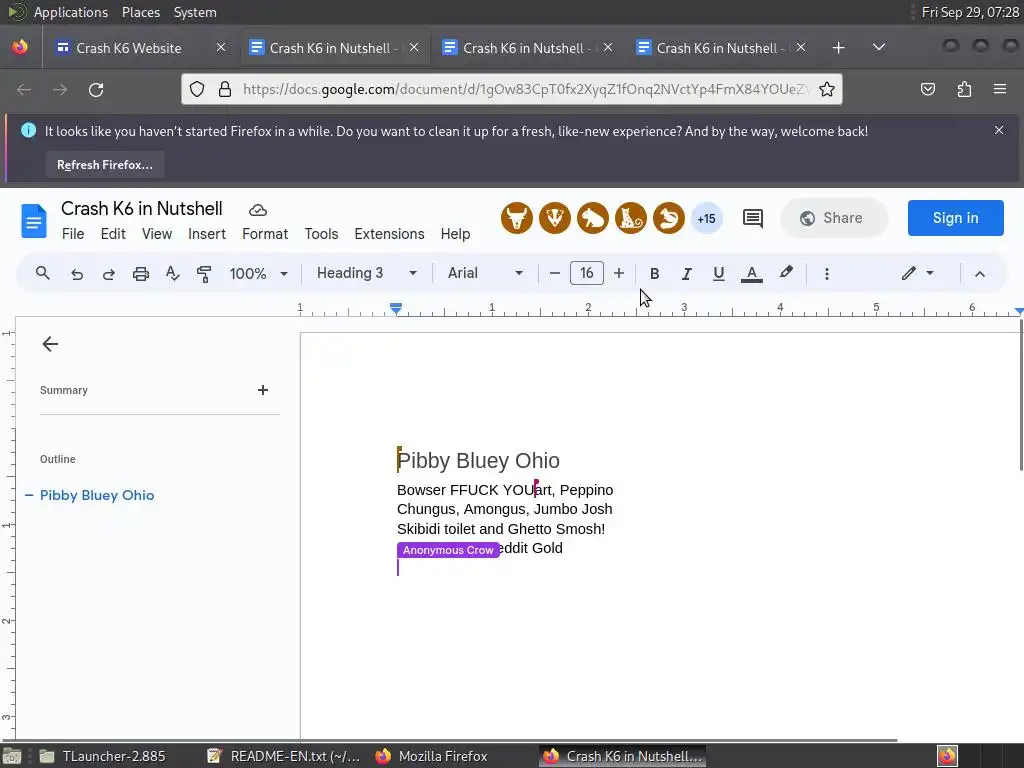Show the +15 additional viewers
The width and height of the screenshot is (1024, 768).
pyautogui.click(x=707, y=219)
